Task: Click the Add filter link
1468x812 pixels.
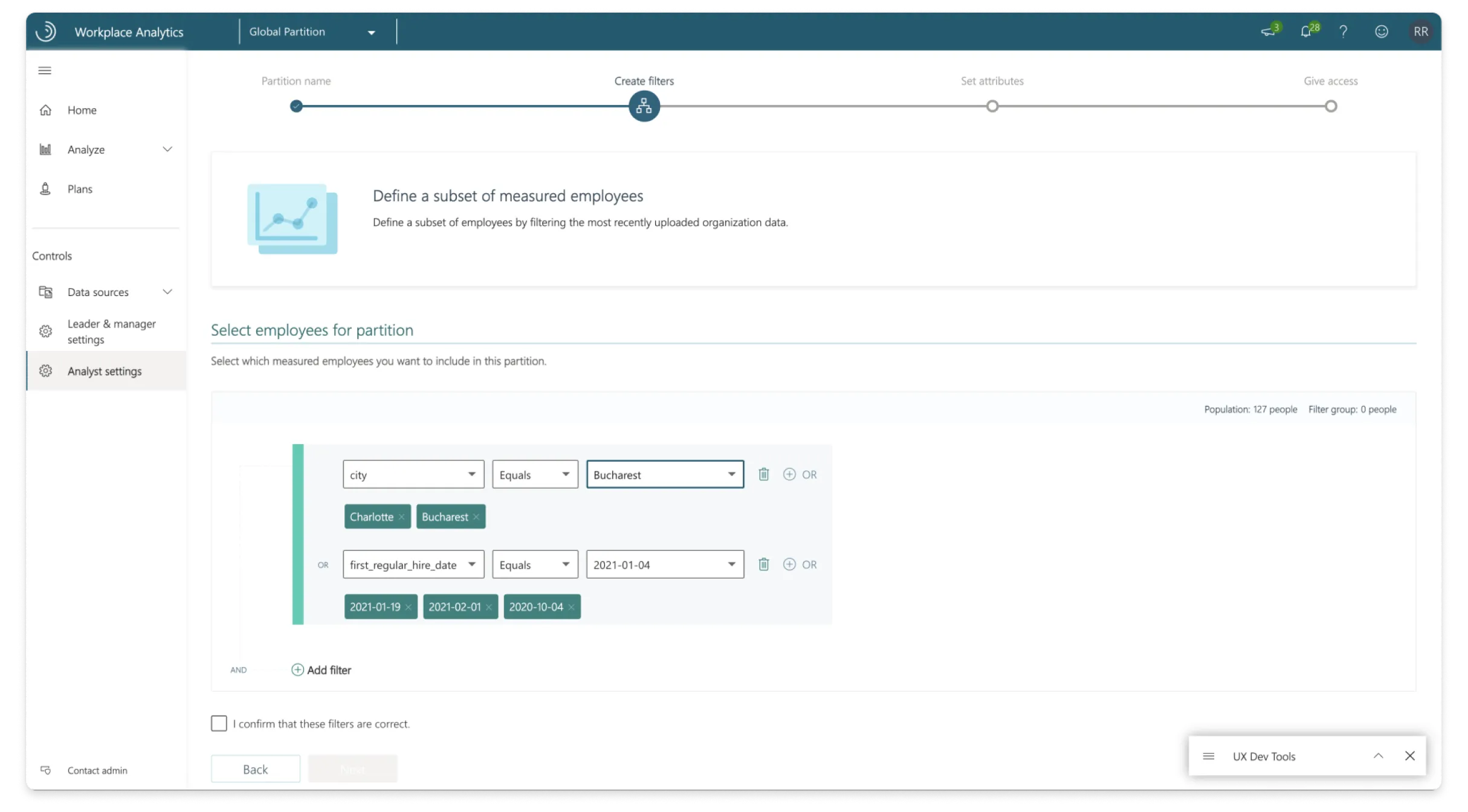Action: tap(321, 670)
